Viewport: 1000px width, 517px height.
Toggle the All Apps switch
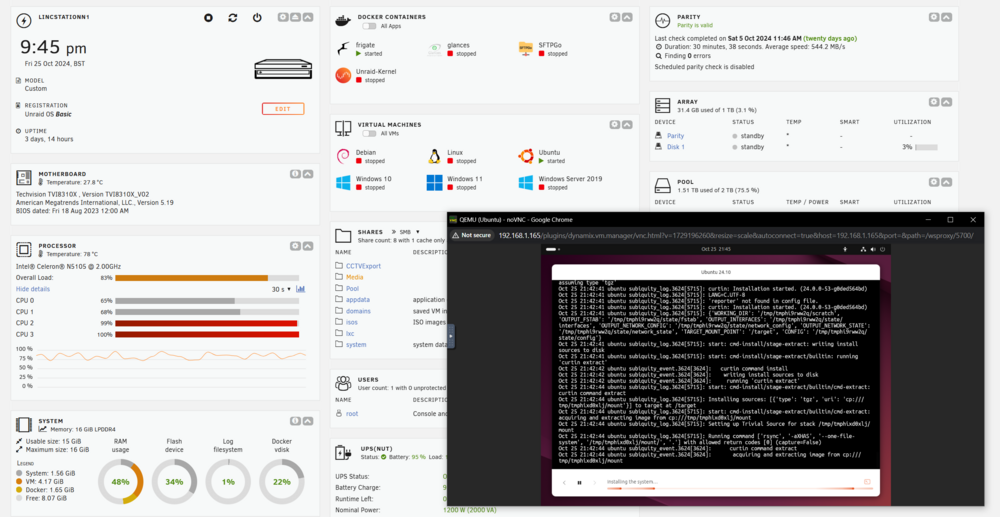pos(369,26)
